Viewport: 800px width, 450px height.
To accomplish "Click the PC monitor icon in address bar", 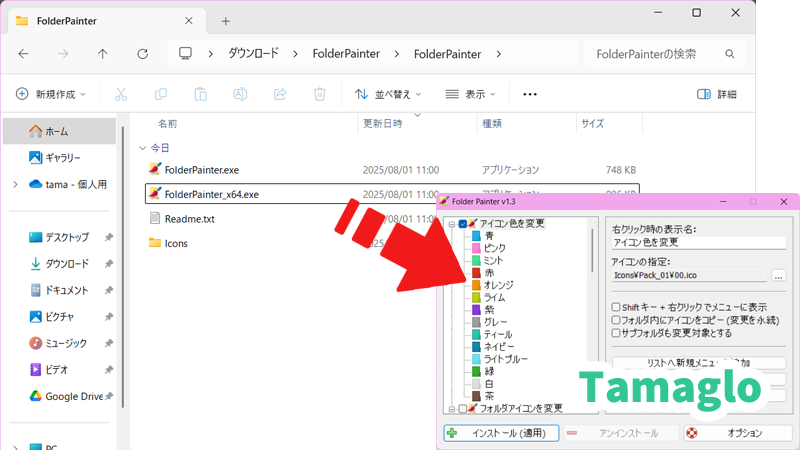I will coord(185,54).
